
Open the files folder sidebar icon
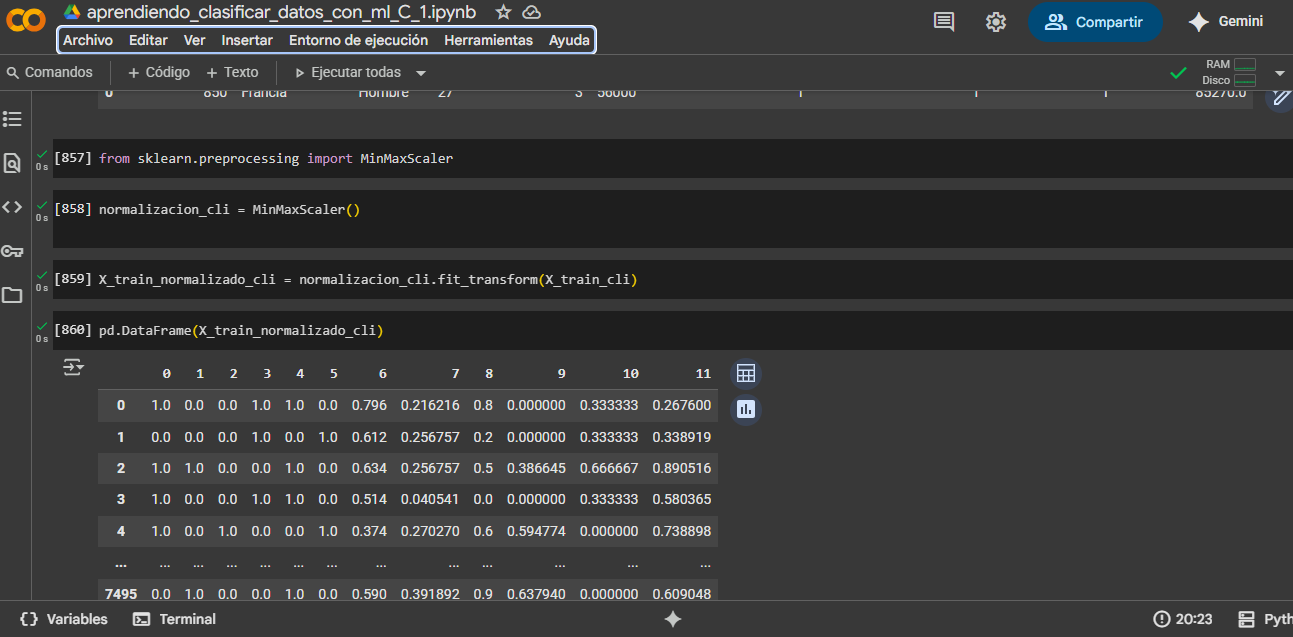tap(12, 295)
